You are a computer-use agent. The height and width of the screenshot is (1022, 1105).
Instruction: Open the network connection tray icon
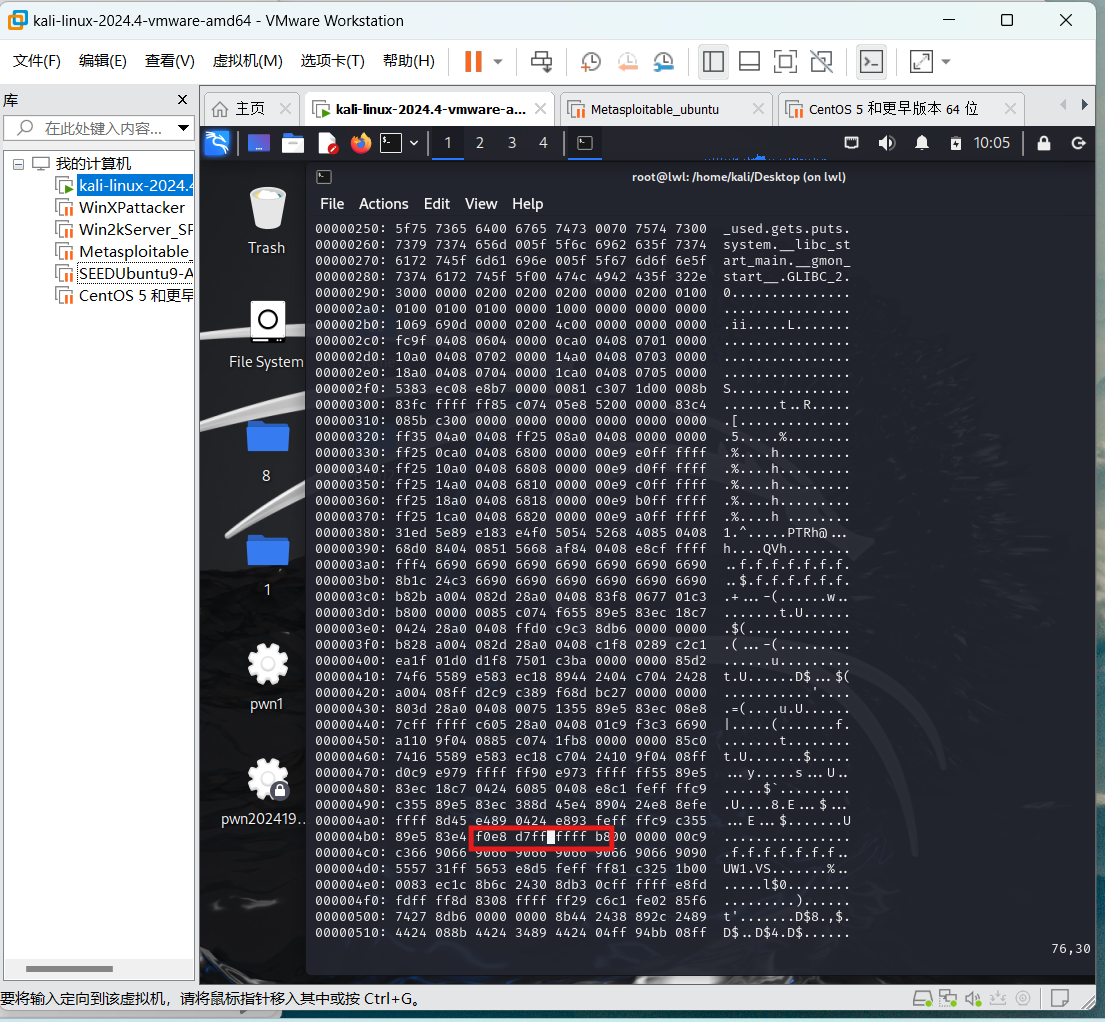click(851, 143)
